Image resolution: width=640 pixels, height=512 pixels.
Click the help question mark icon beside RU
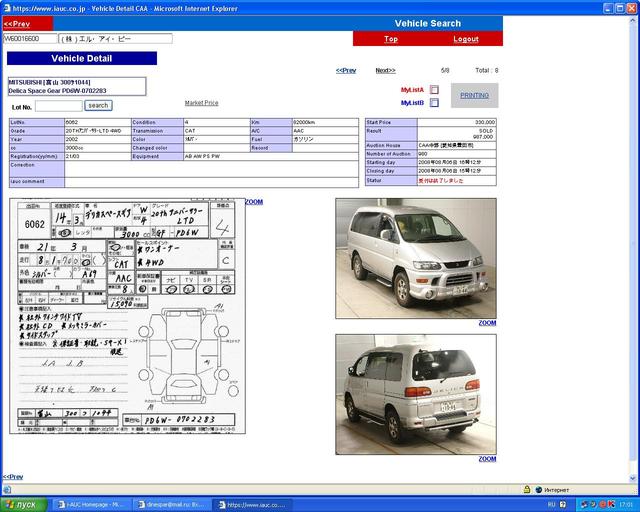563,505
